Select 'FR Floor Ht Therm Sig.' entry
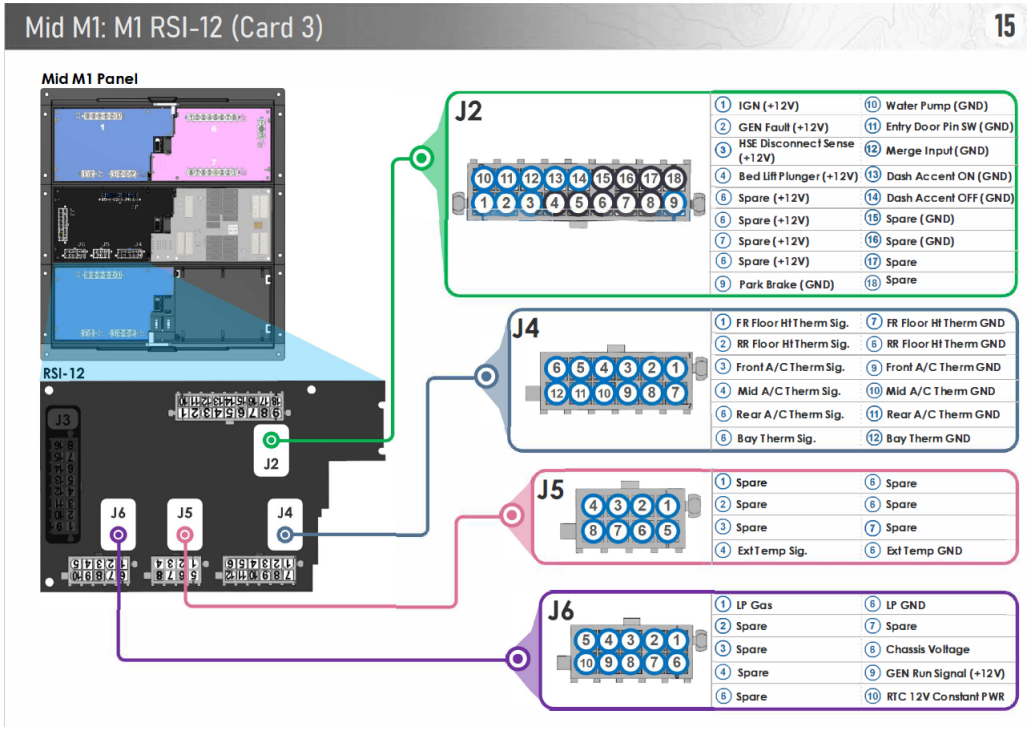This screenshot has height=746, width=1033. [792, 323]
